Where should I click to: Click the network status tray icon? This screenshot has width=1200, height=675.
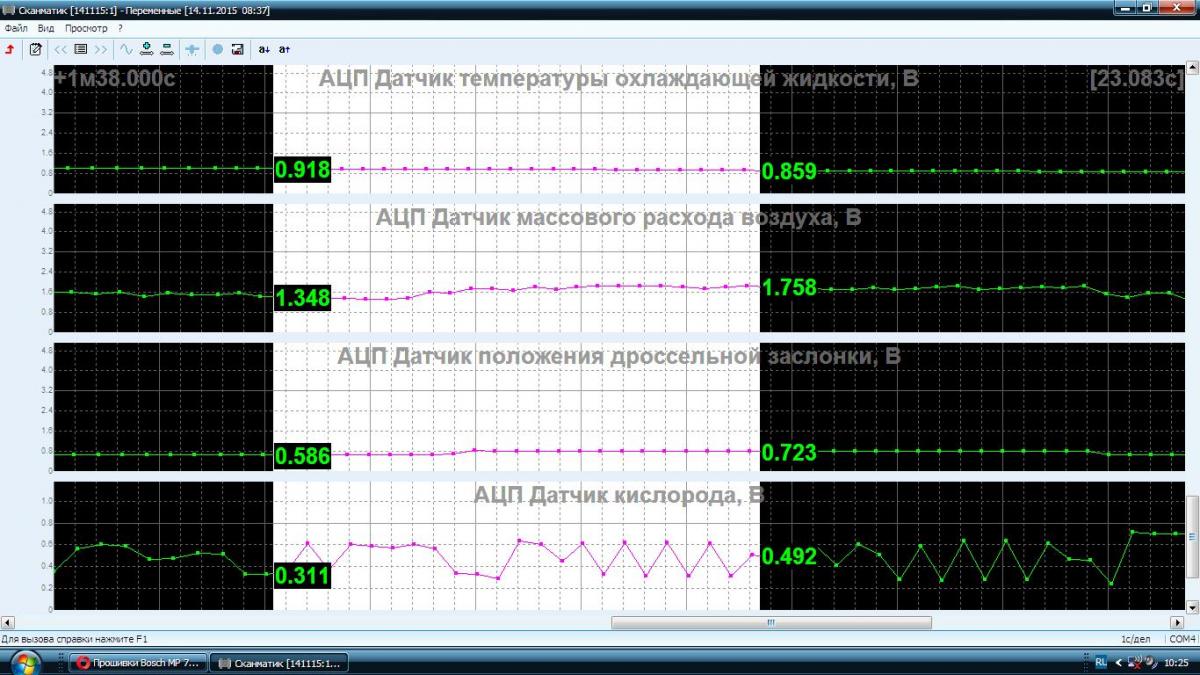[1135, 662]
